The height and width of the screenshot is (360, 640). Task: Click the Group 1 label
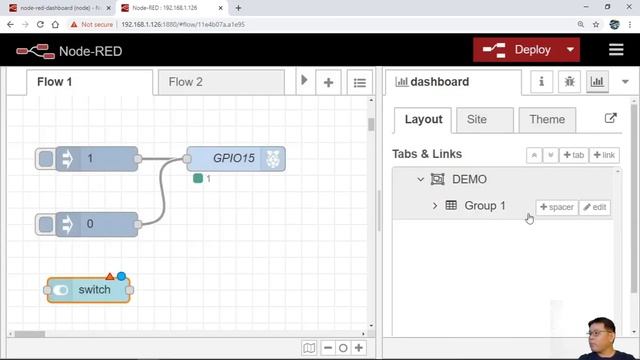coord(485,206)
